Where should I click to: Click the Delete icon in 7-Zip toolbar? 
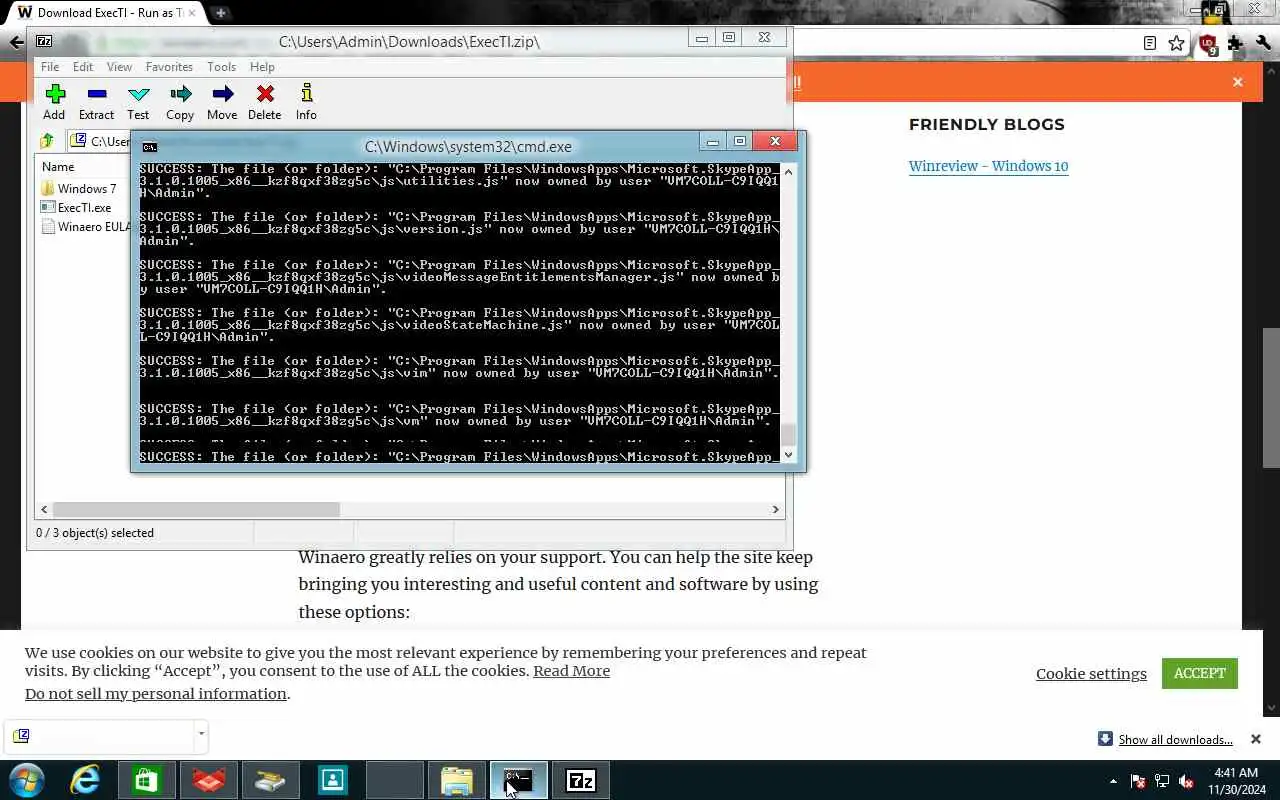tap(264, 94)
